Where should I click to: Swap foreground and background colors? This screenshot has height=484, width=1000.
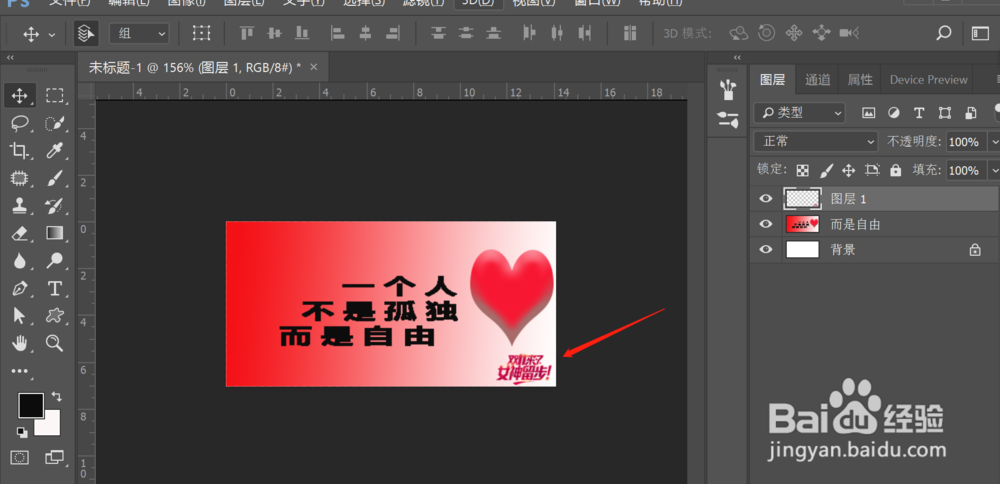(x=56, y=397)
